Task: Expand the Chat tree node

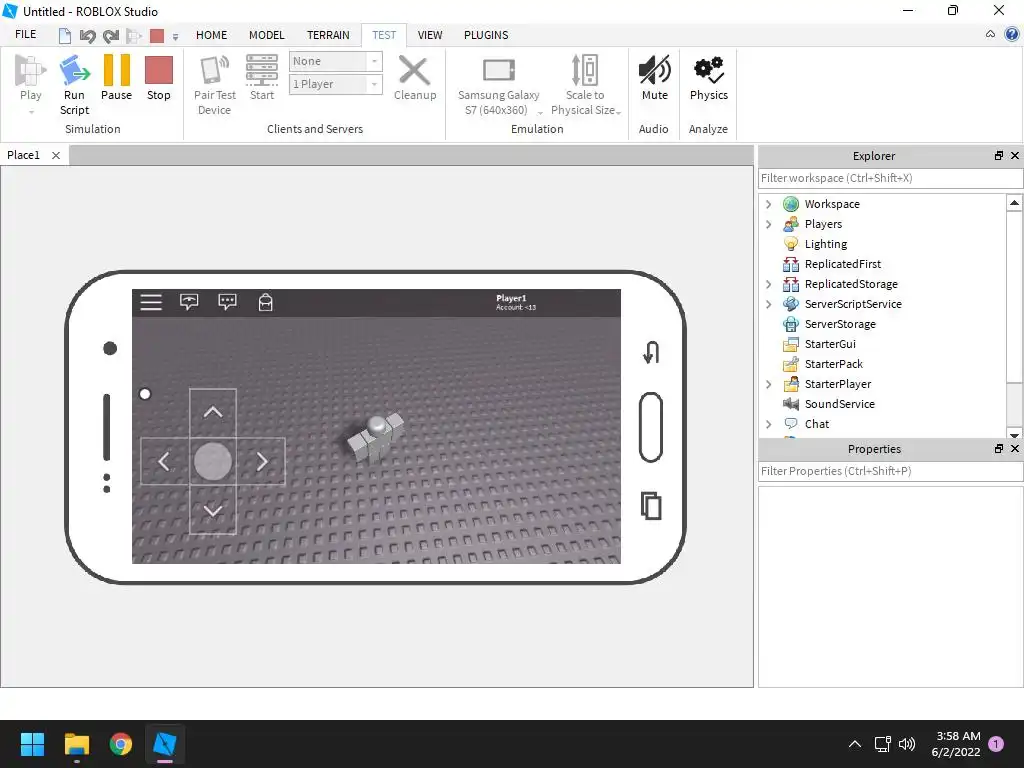Action: pos(769,424)
